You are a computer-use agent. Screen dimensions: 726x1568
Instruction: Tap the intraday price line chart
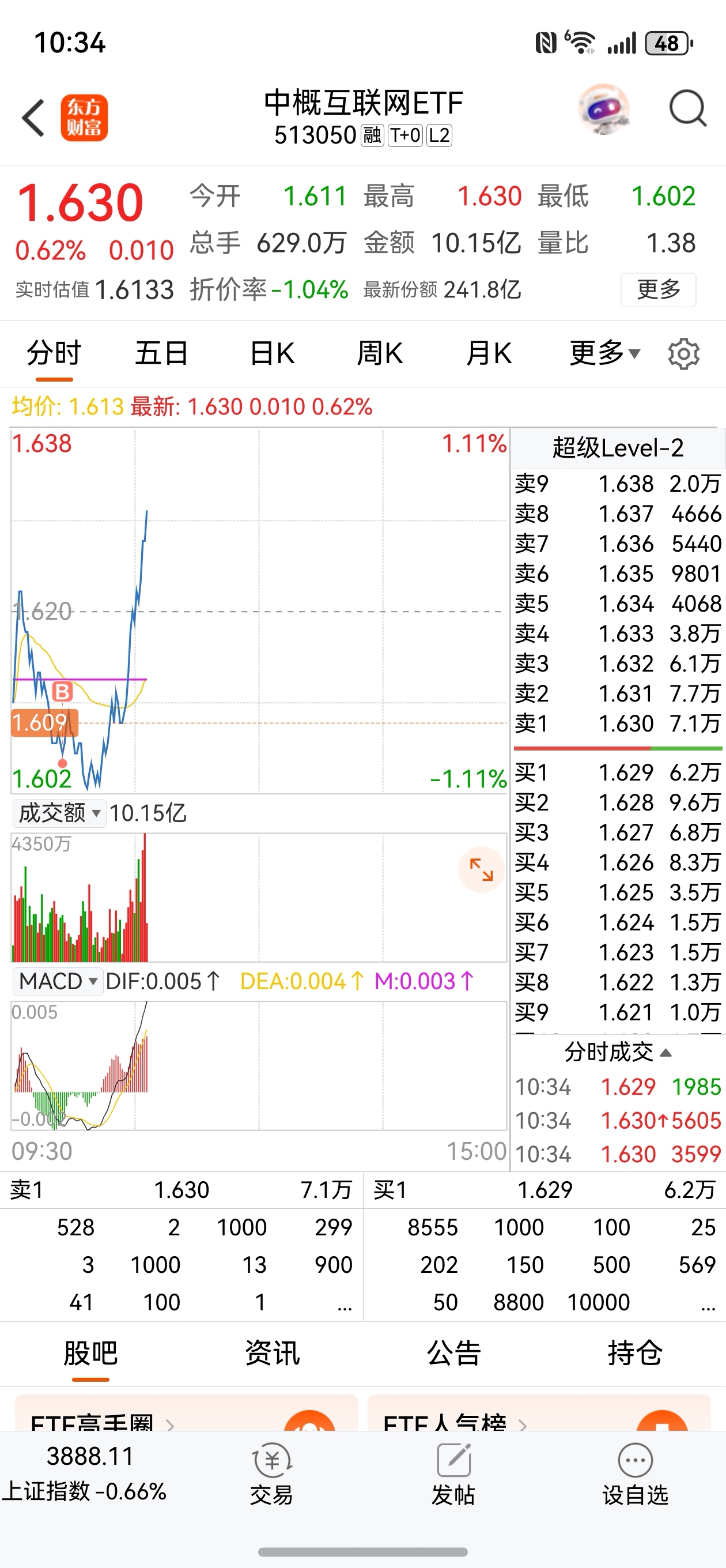coord(259,611)
